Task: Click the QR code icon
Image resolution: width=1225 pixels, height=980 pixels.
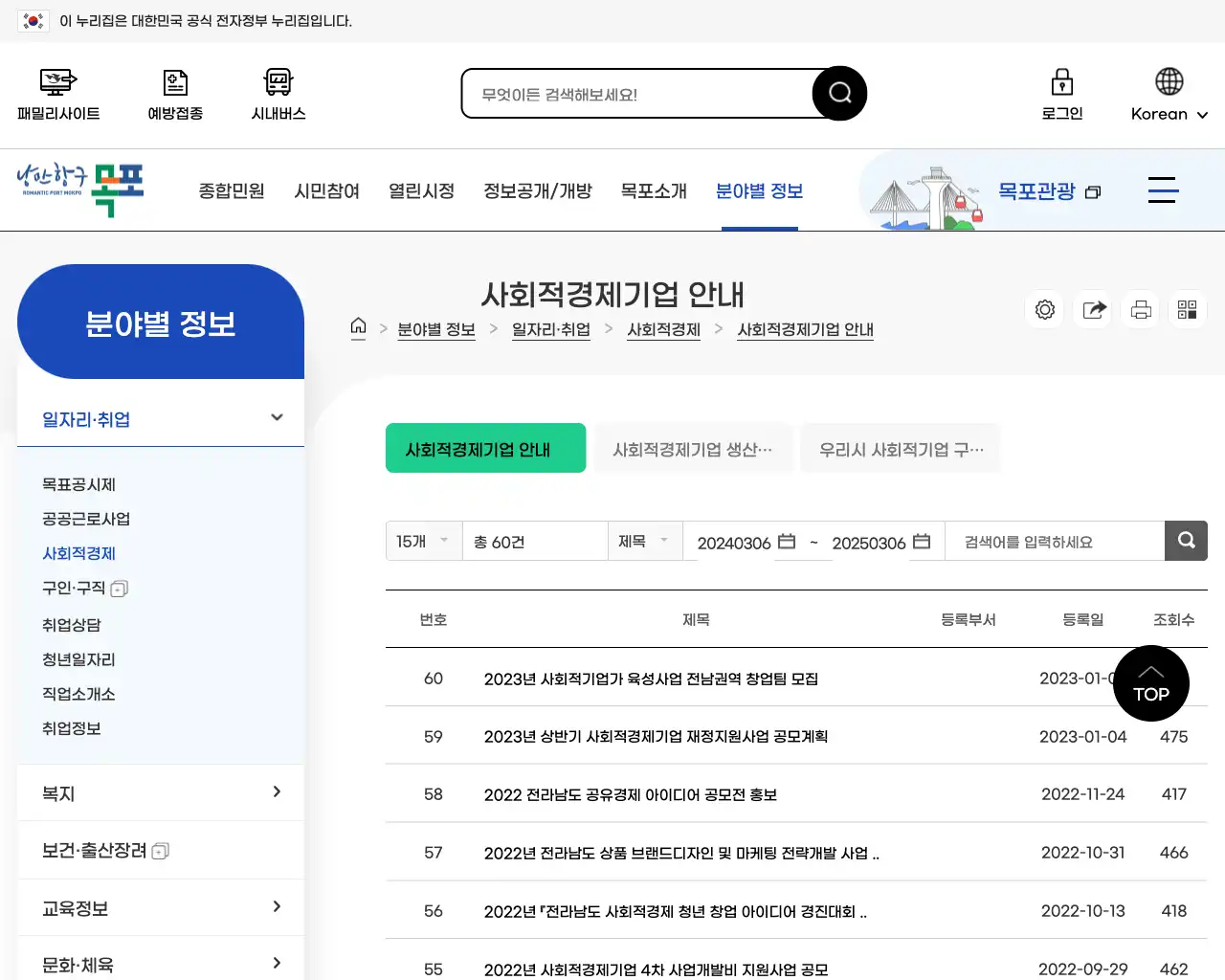Action: 1188,309
